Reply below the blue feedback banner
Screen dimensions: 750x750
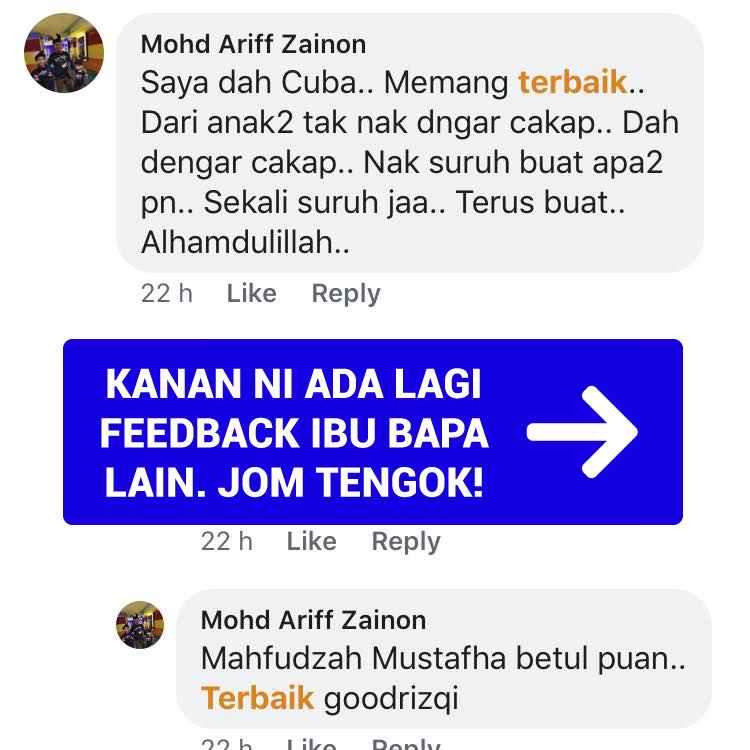point(406,541)
